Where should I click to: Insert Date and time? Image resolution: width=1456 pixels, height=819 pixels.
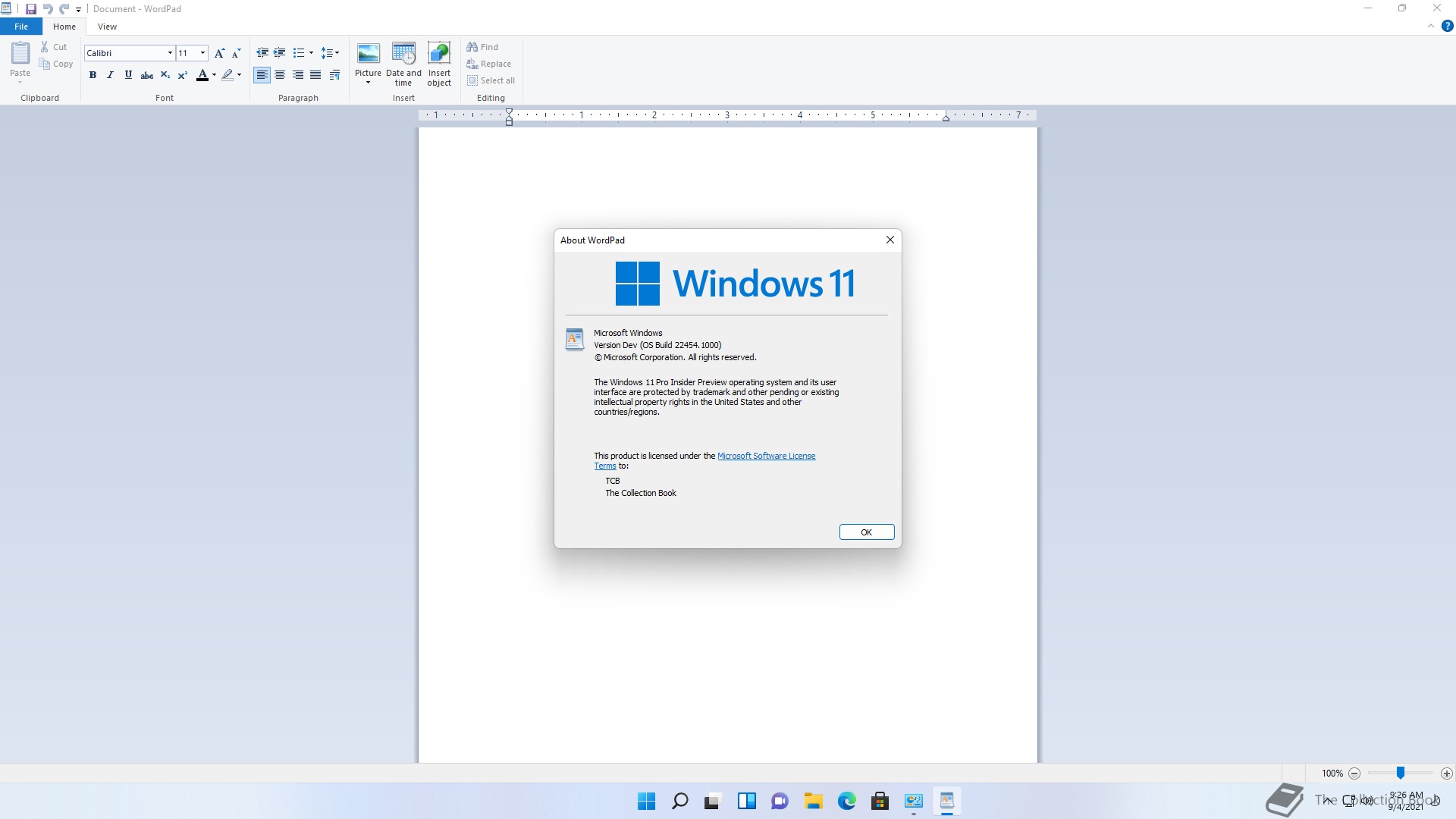[x=403, y=64]
